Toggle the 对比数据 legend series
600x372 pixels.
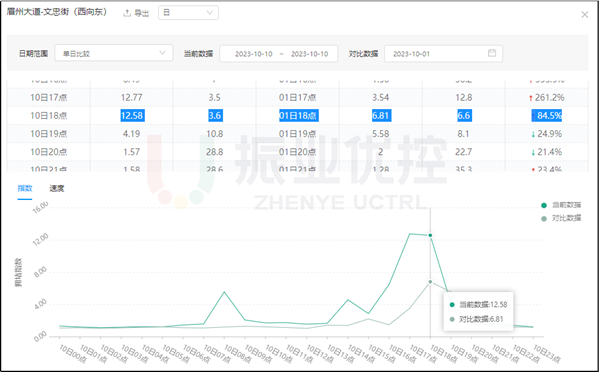click(x=561, y=218)
